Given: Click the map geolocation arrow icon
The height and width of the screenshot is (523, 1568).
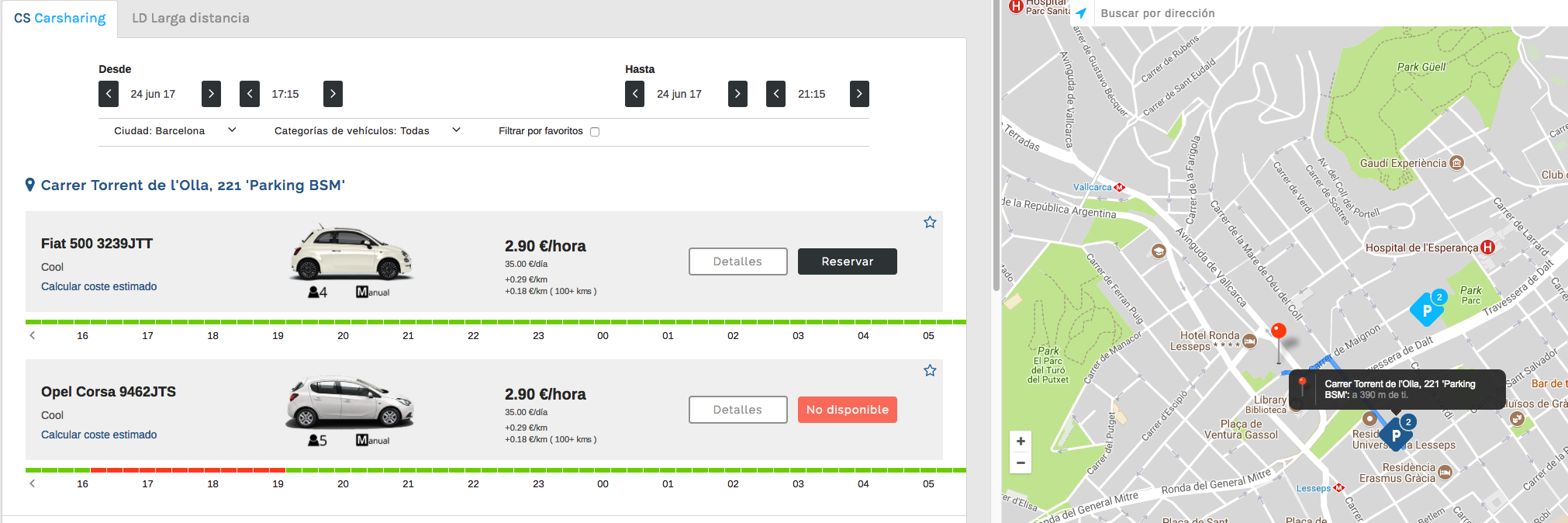Looking at the screenshot, I should click(1080, 13).
